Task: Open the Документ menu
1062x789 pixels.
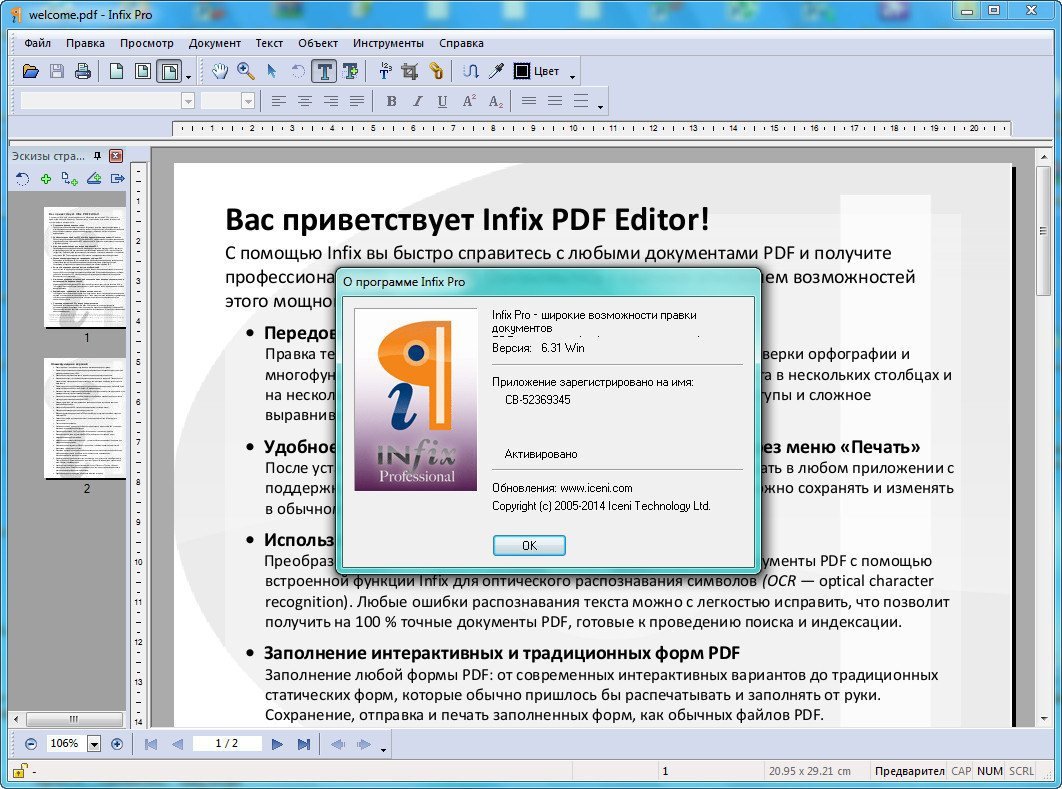Action: (215, 43)
